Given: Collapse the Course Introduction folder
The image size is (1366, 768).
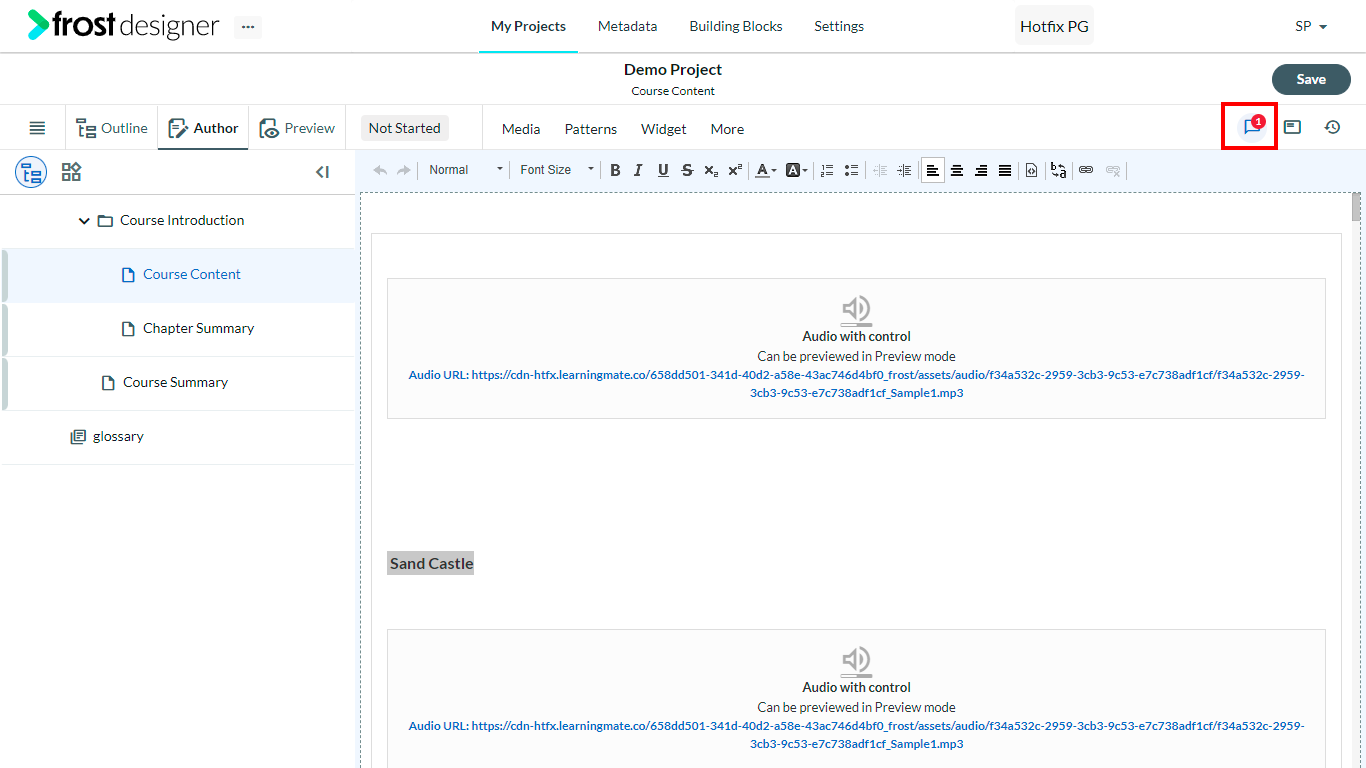Looking at the screenshot, I should tap(84, 221).
